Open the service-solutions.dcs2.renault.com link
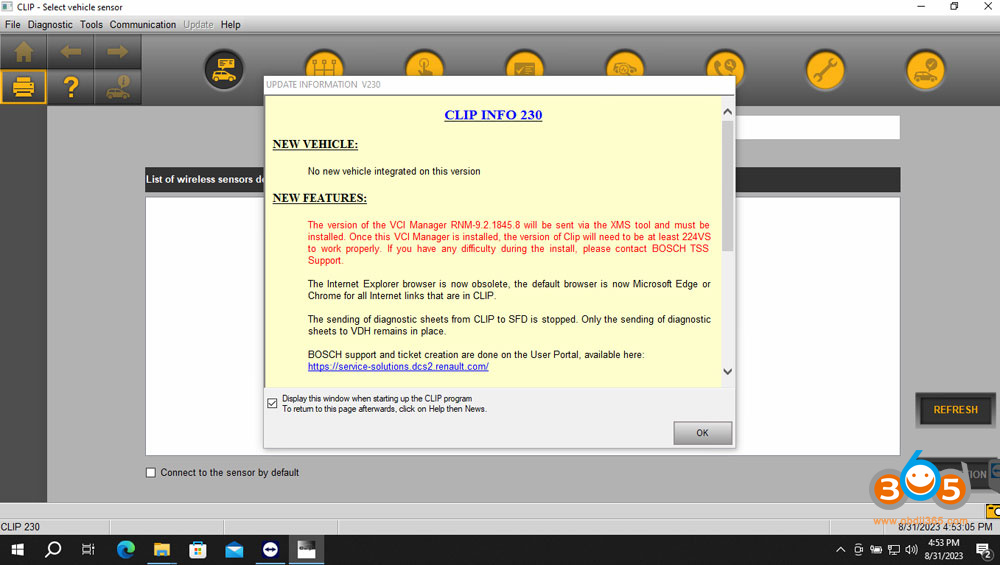 398,367
